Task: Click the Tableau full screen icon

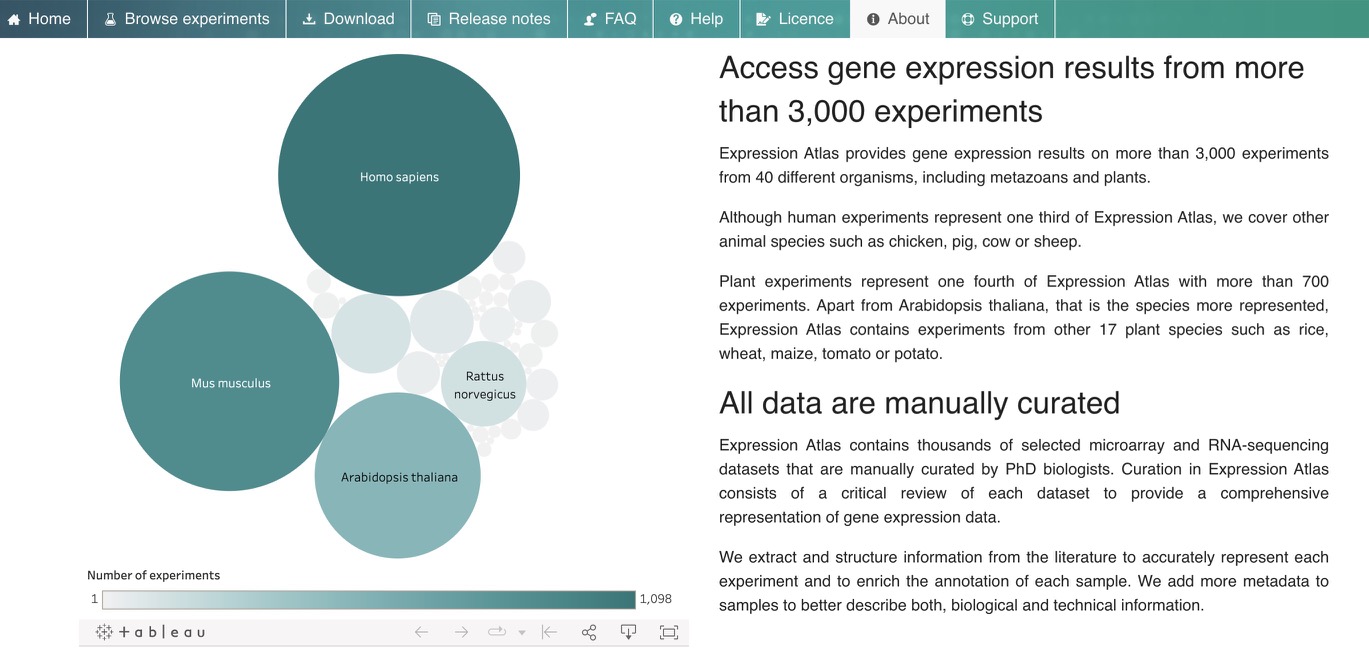Action: tap(669, 632)
